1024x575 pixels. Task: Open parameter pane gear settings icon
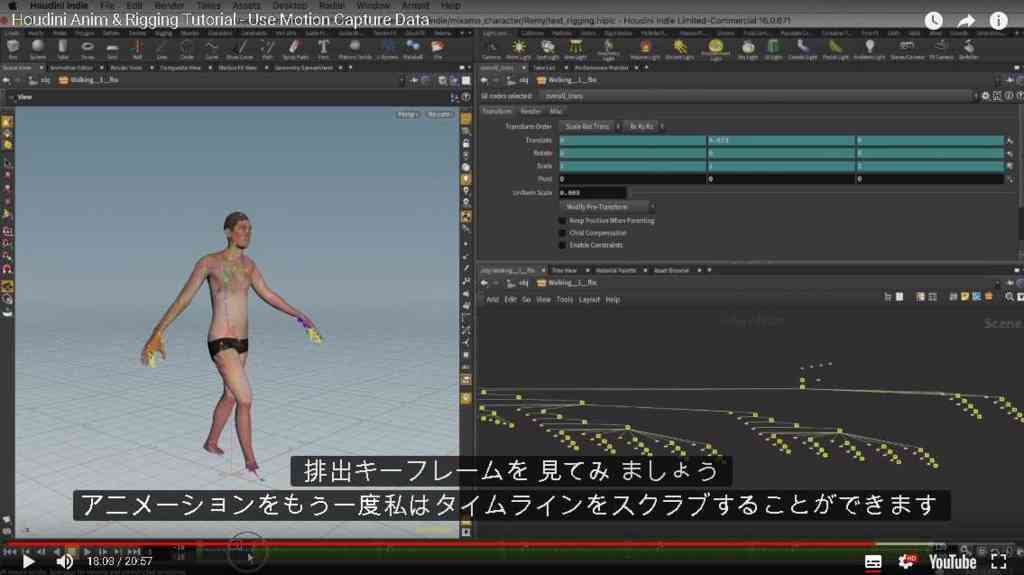(x=985, y=96)
